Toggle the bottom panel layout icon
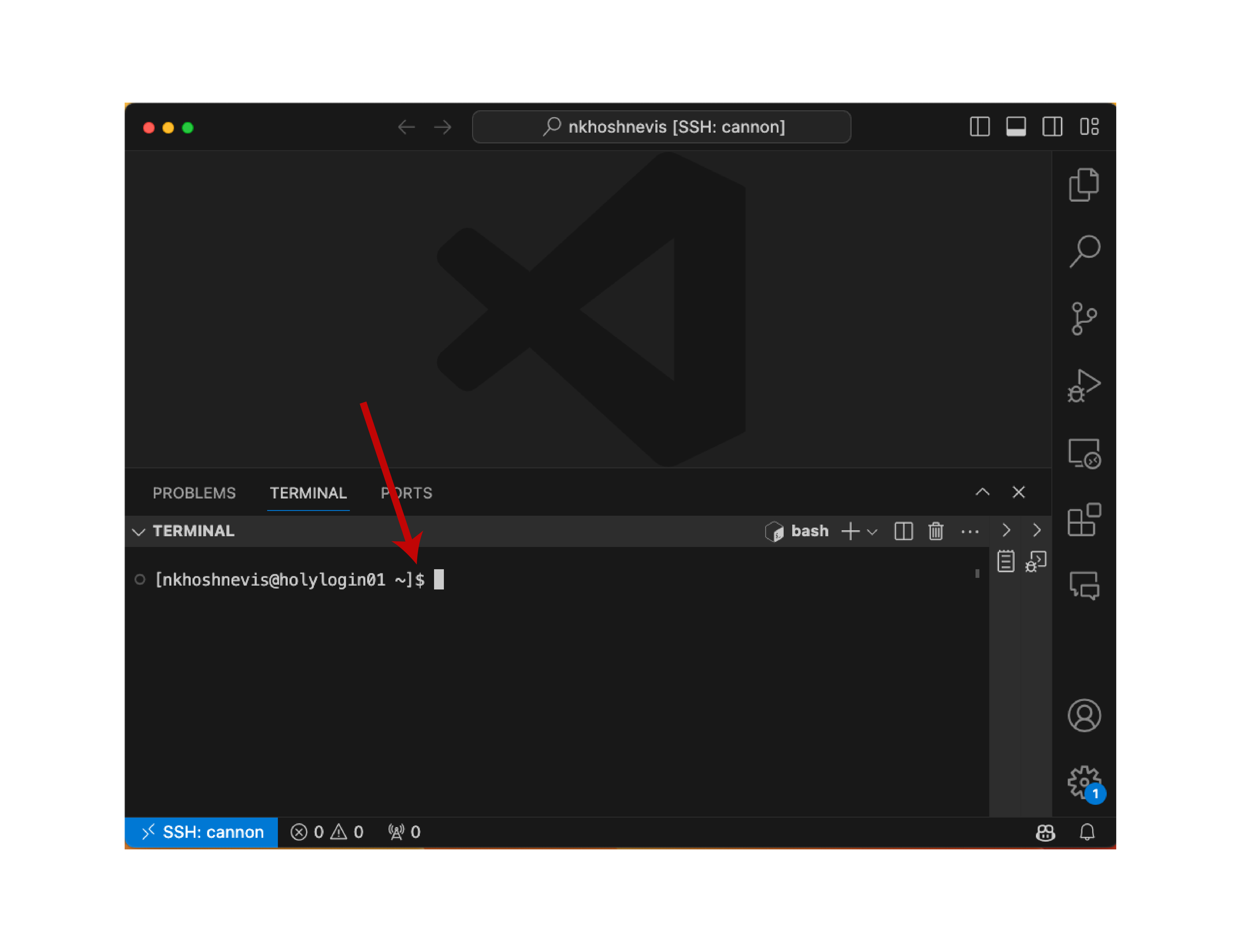Screen dimensions: 1240x952 (x=1016, y=126)
